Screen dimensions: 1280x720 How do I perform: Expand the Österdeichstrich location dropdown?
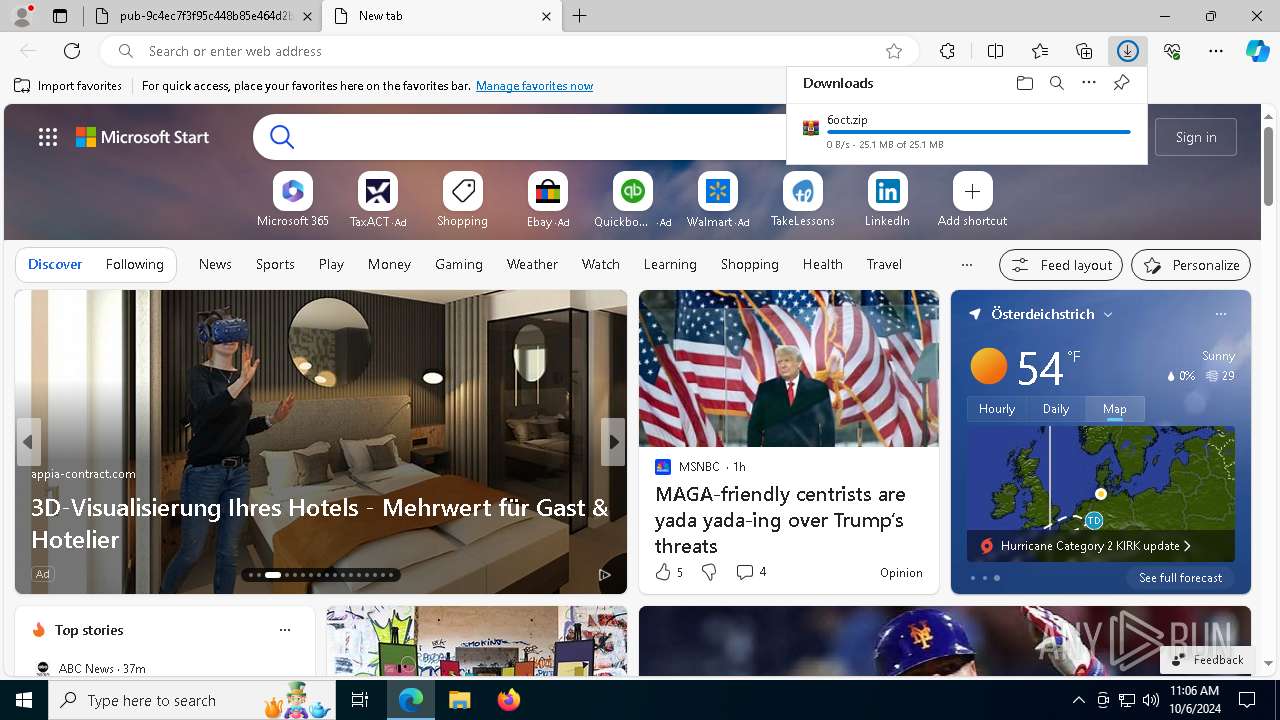coord(1108,314)
